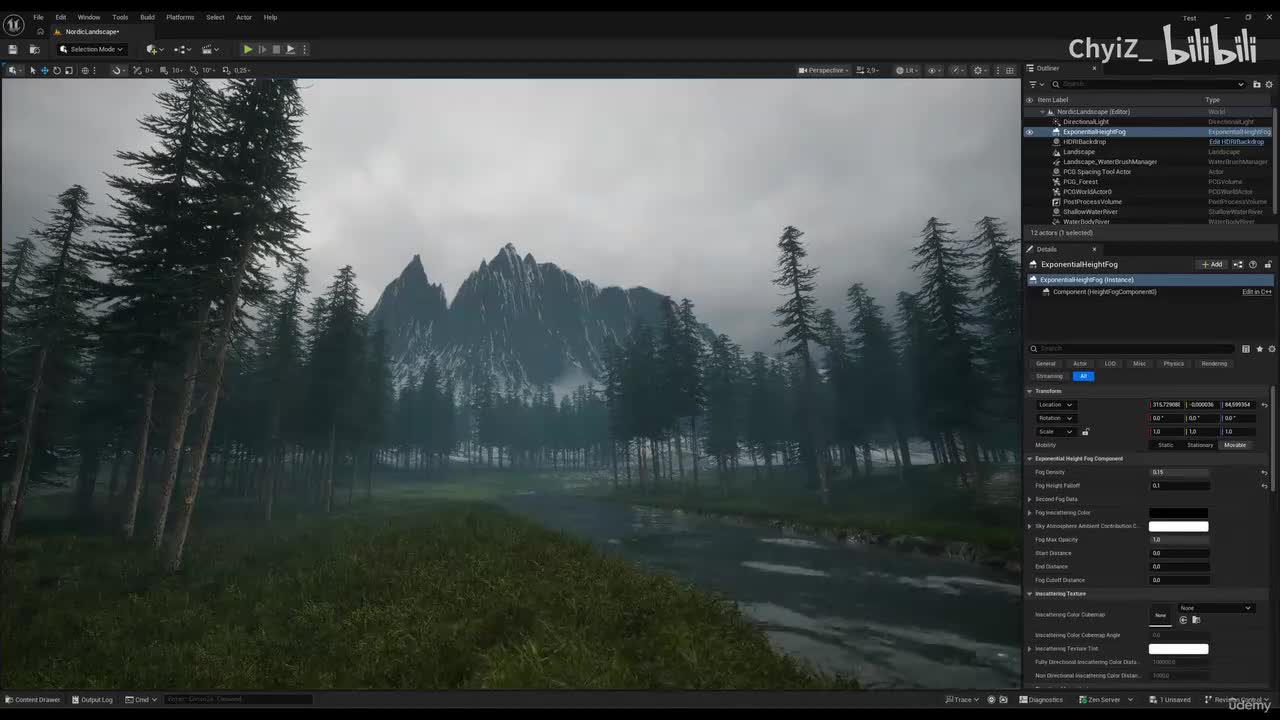Open the Browse content icon next to Save
The height and width of the screenshot is (720, 1280).
coord(34,49)
